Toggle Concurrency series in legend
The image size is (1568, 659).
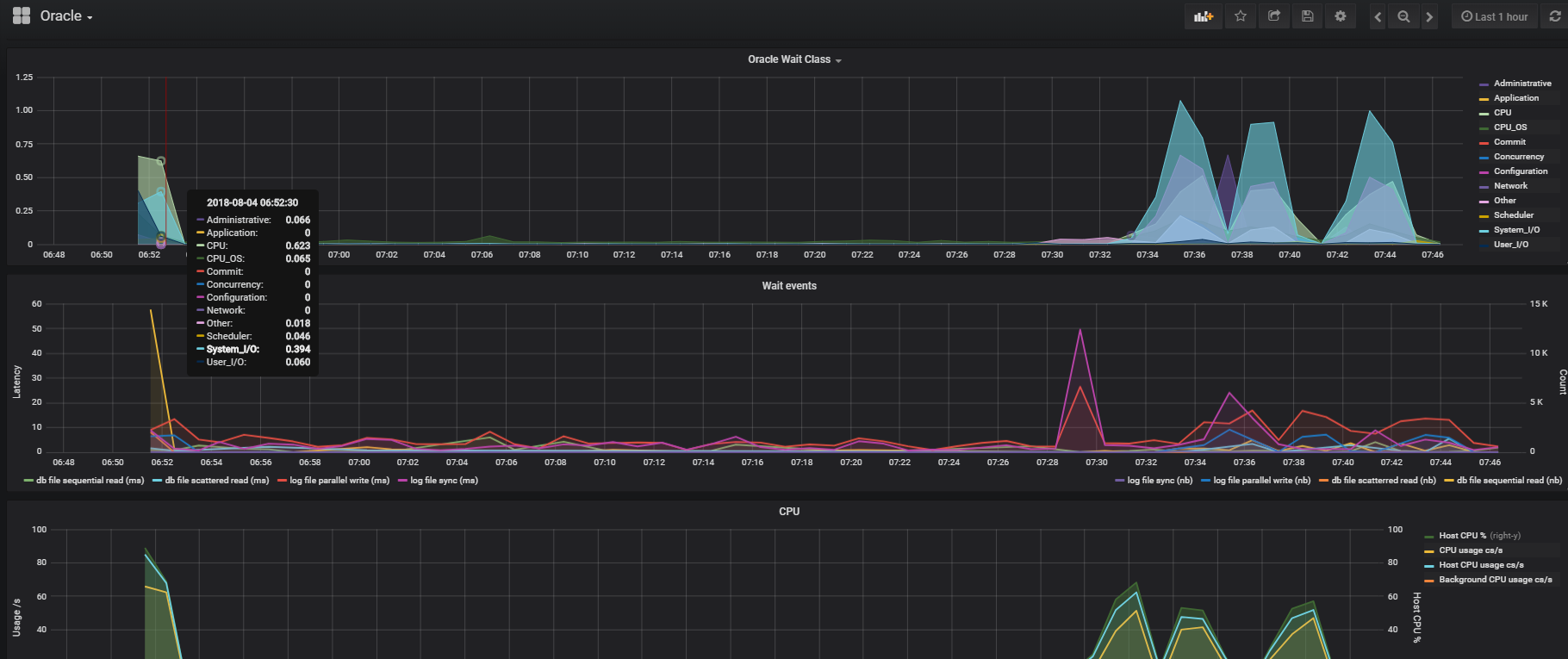pyautogui.click(x=1519, y=157)
